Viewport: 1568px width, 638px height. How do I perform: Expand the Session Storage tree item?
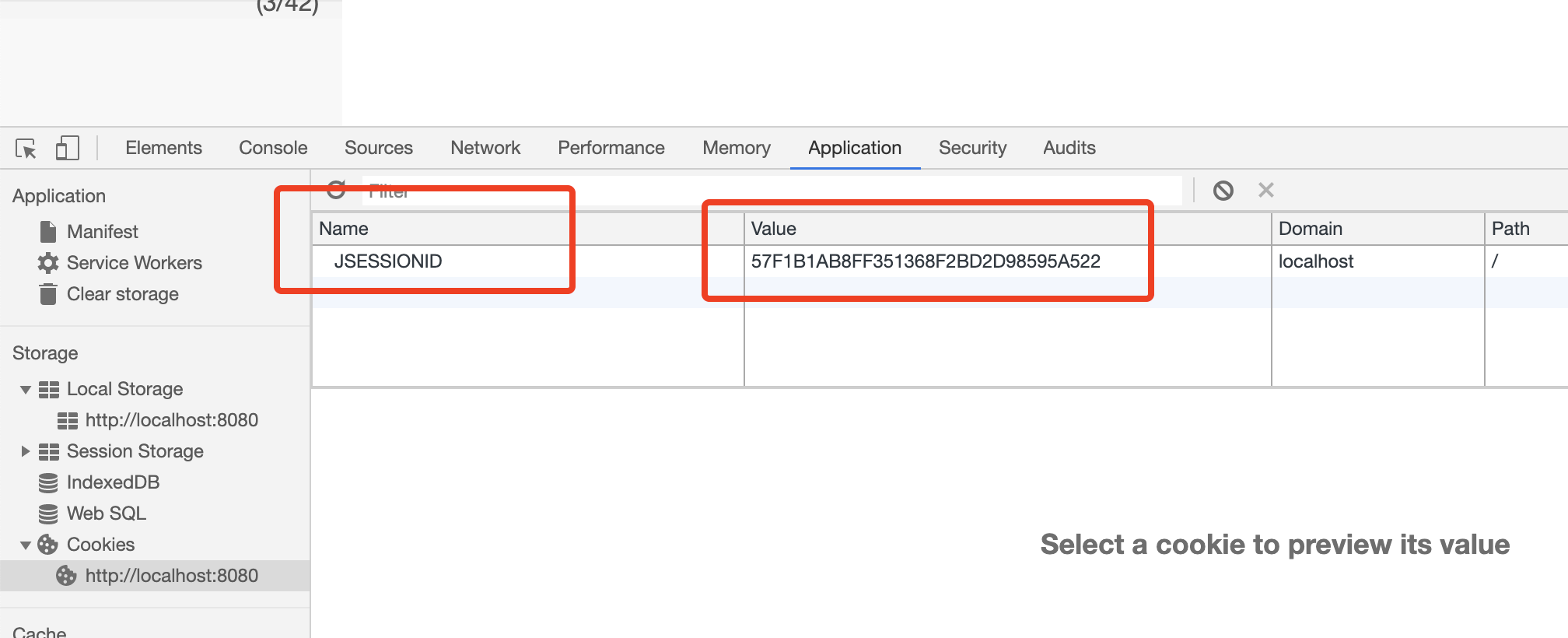pos(25,451)
